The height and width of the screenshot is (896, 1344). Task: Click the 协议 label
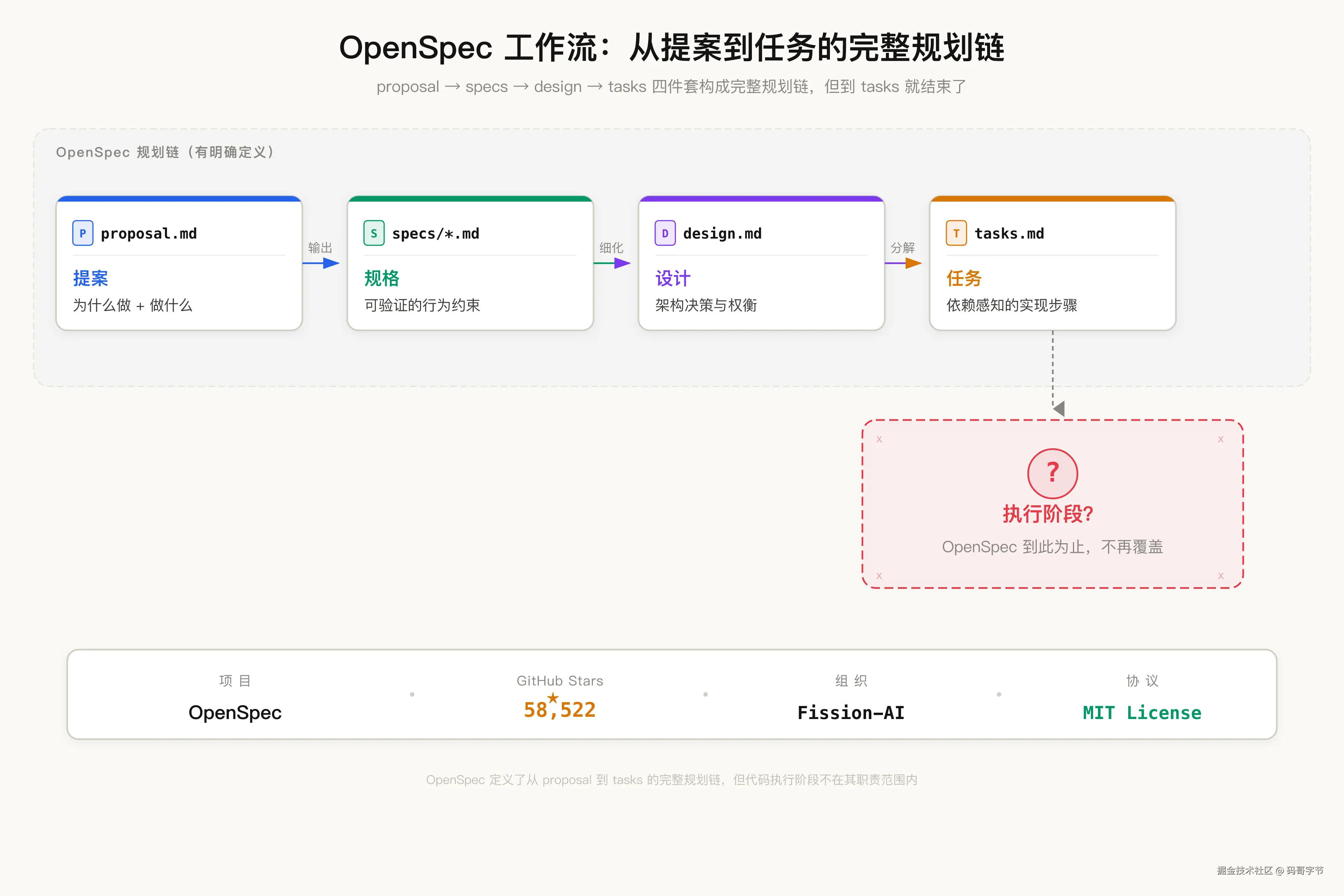(1142, 681)
